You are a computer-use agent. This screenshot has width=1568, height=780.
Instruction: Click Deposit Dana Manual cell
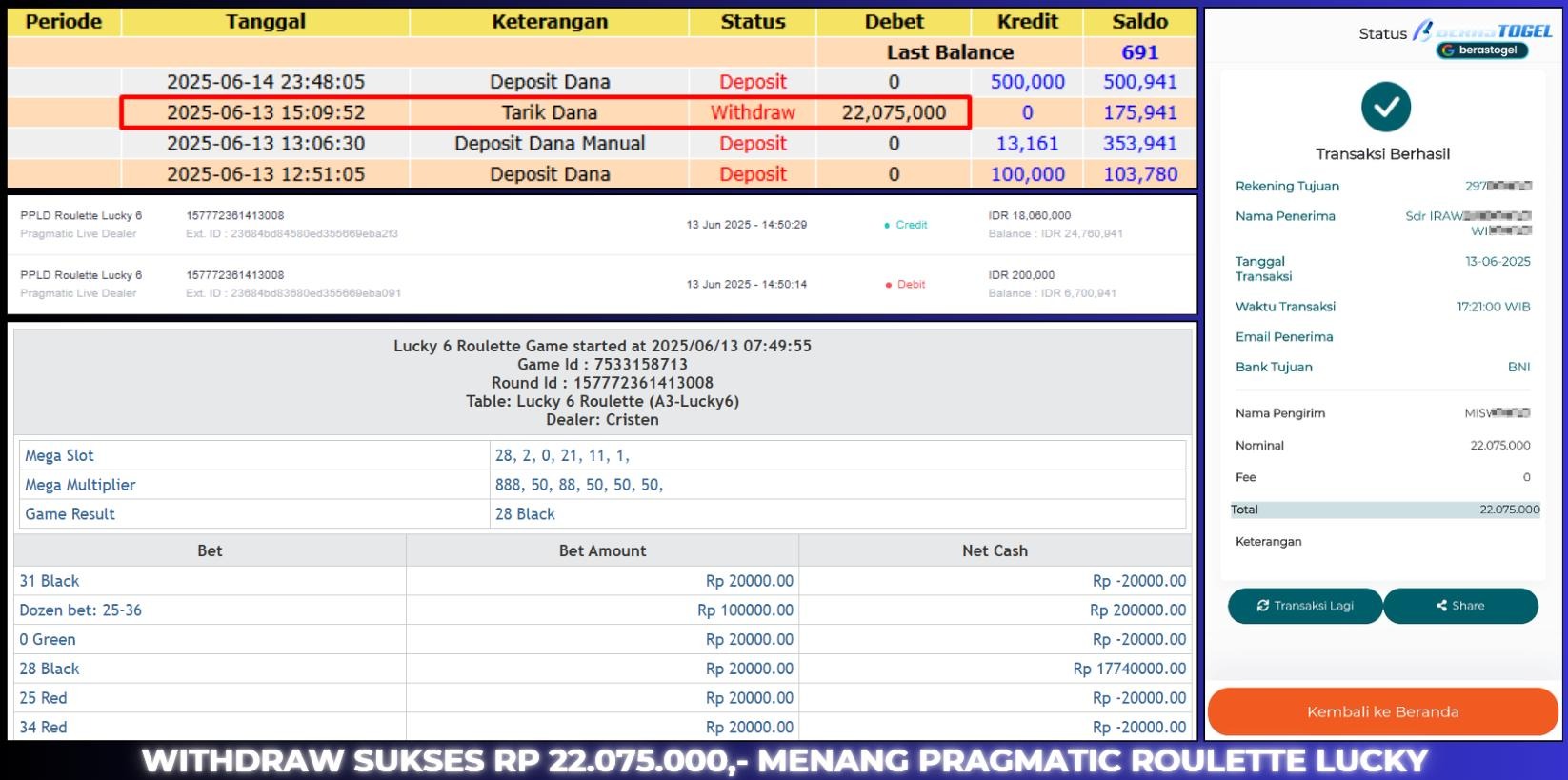pos(550,143)
